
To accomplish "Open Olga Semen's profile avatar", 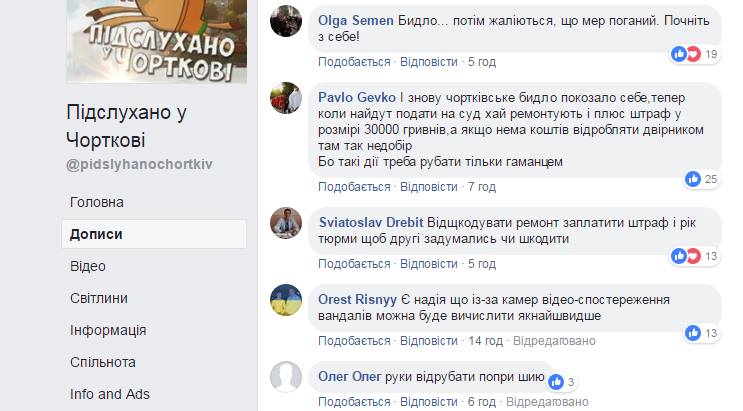I will coord(286,21).
